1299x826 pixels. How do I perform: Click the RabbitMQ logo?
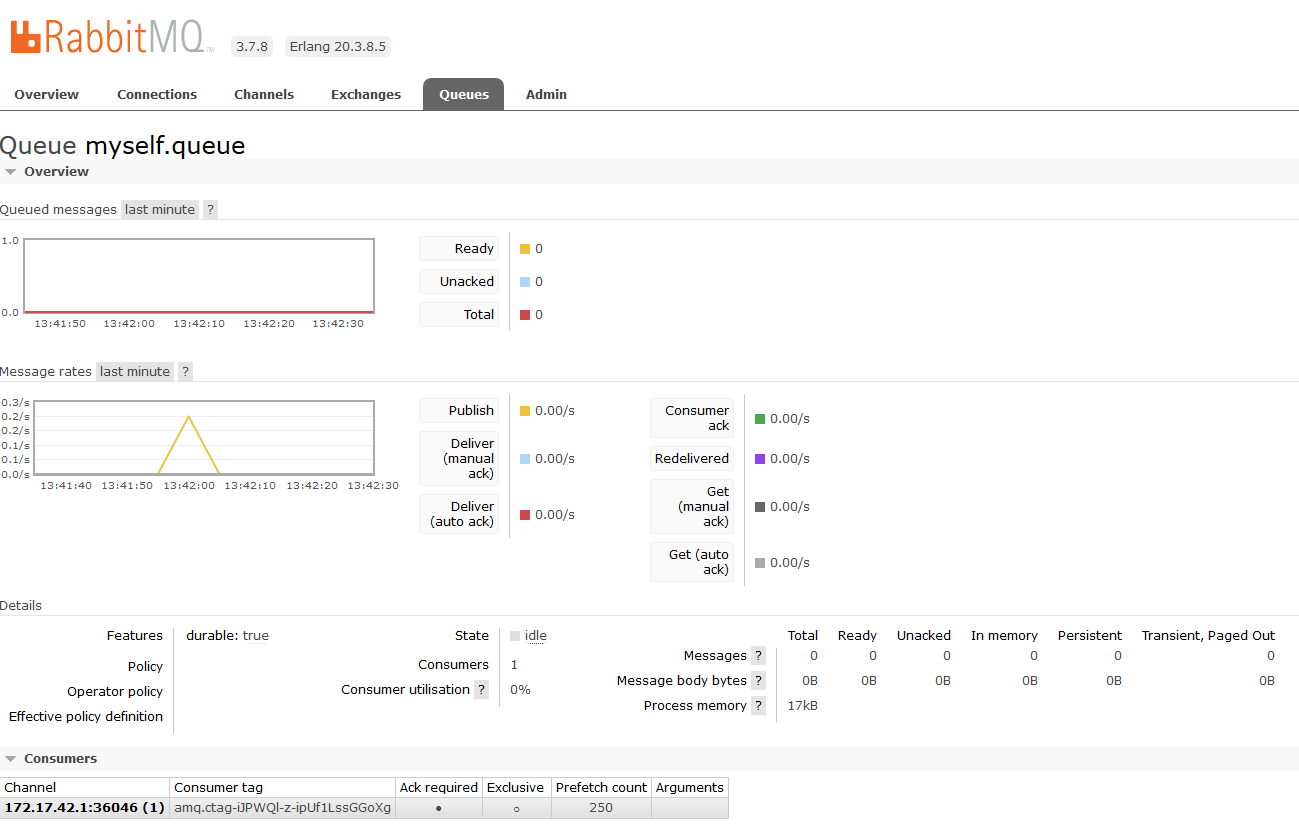112,36
